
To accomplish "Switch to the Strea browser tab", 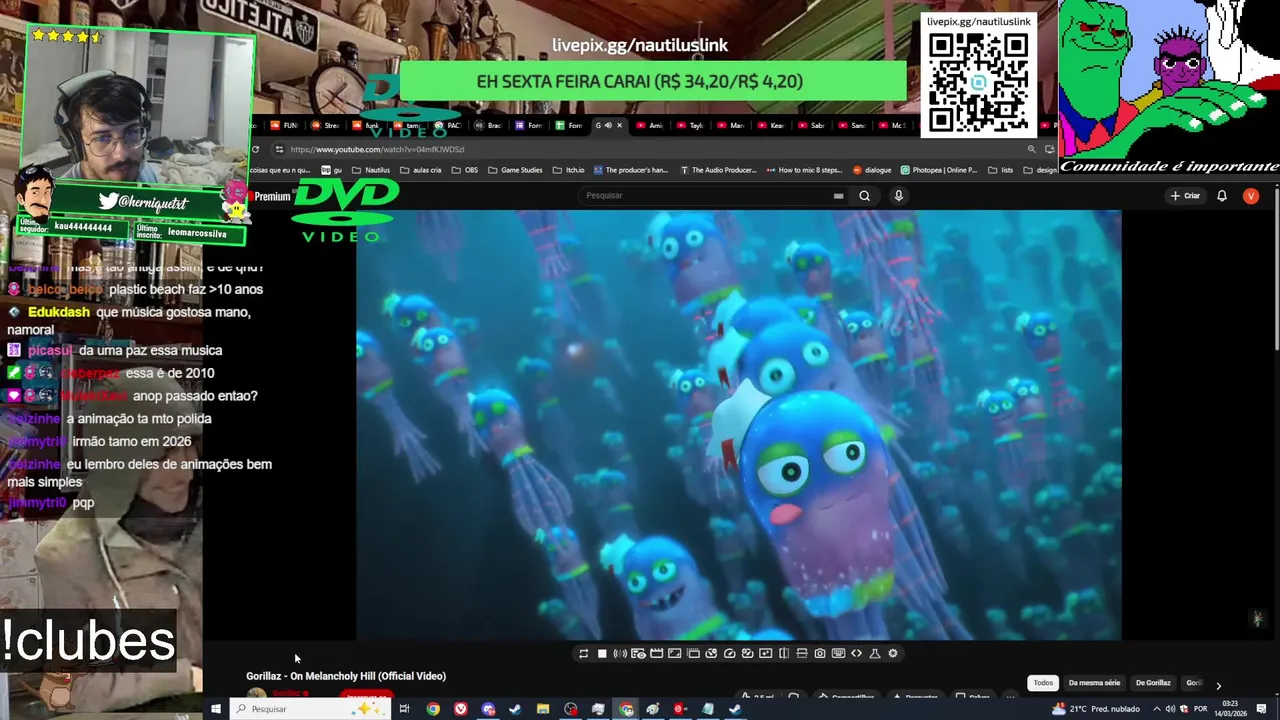I will (325, 125).
